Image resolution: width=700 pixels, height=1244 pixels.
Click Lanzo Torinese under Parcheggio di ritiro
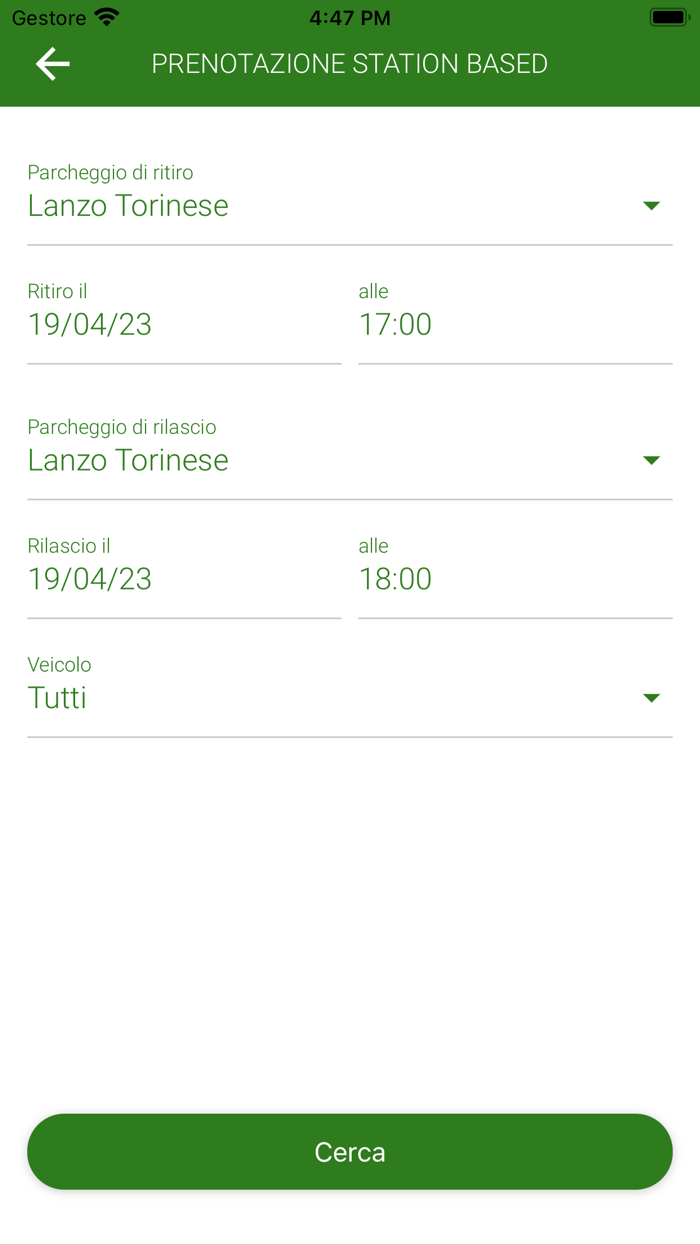point(128,206)
